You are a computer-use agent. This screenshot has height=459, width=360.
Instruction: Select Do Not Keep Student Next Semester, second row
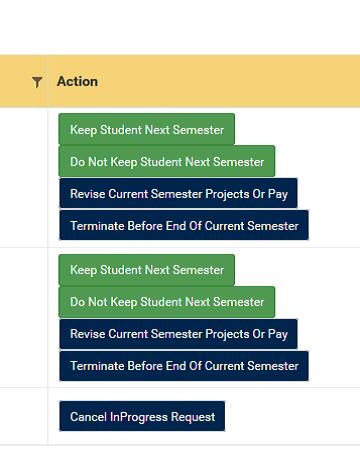[x=167, y=301]
